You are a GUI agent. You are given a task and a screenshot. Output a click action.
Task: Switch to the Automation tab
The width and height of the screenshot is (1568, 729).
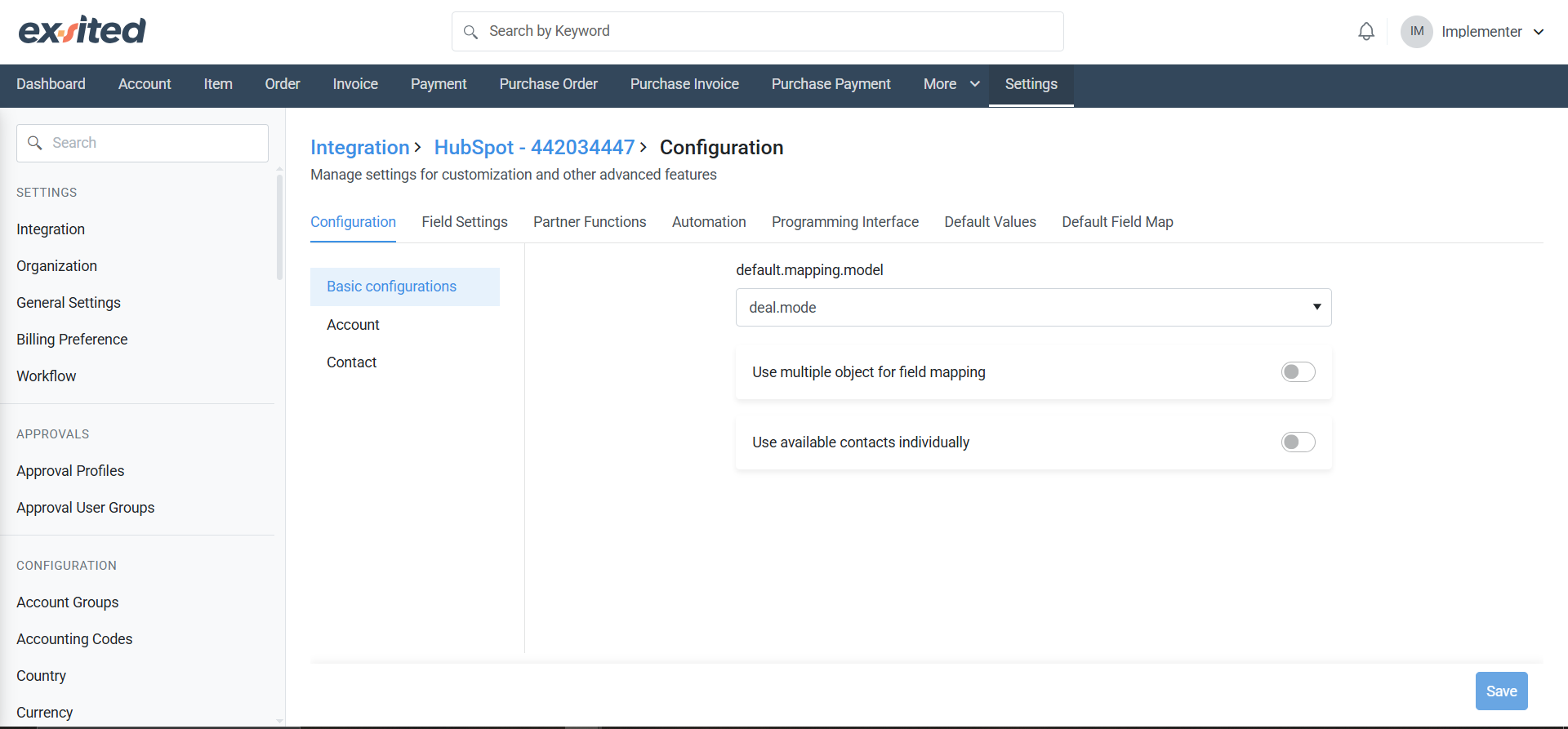(709, 223)
